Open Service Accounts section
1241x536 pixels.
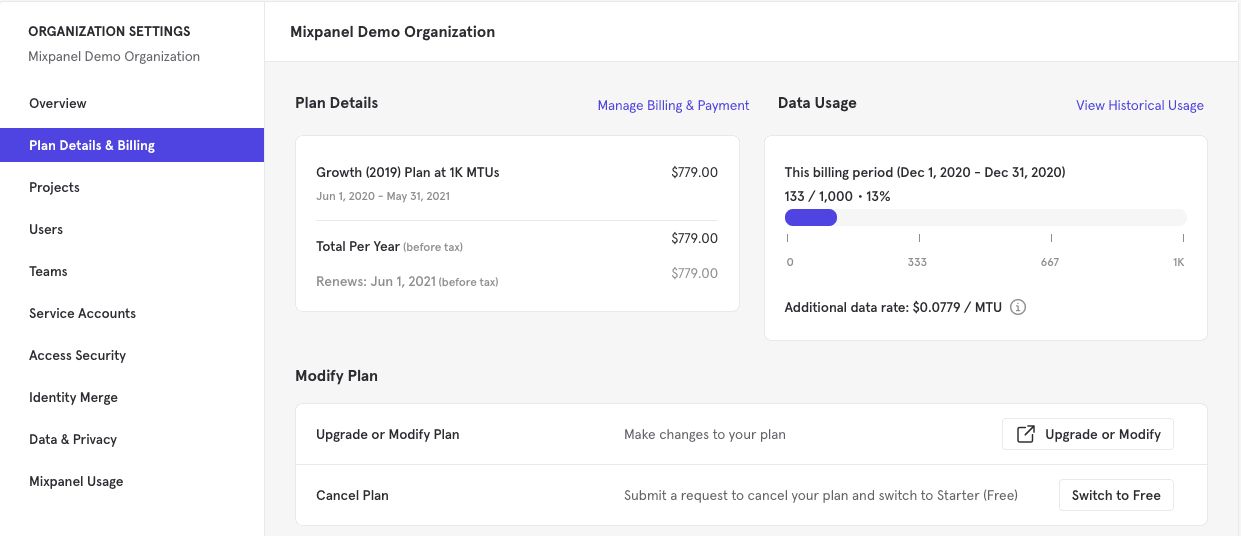(x=82, y=314)
